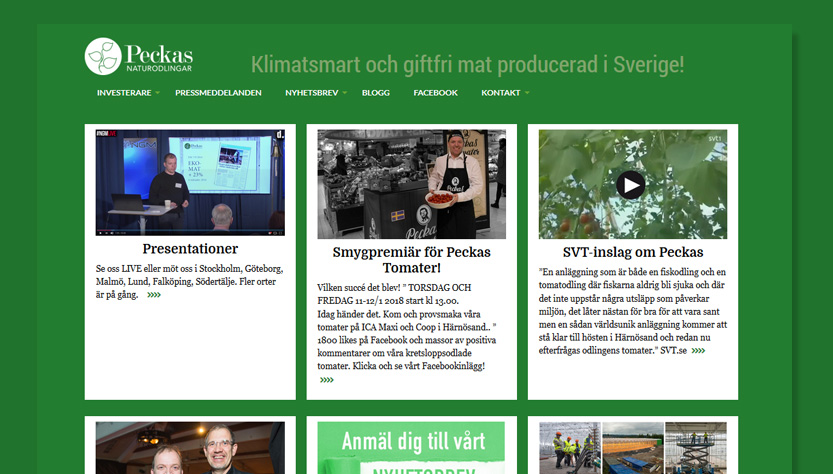
Task: Open the KONTAKT menu item
Action: [500, 93]
